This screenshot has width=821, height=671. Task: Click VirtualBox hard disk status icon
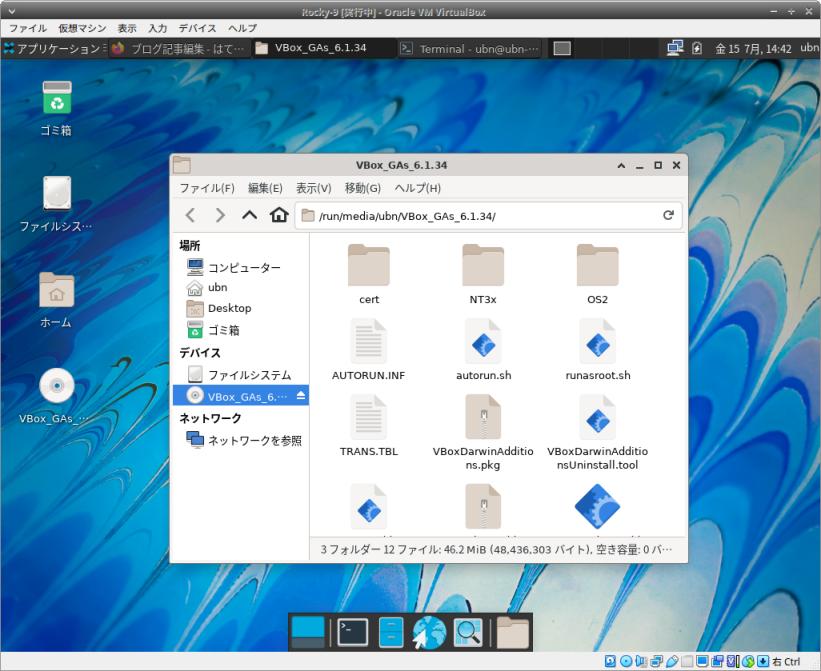coord(611,661)
